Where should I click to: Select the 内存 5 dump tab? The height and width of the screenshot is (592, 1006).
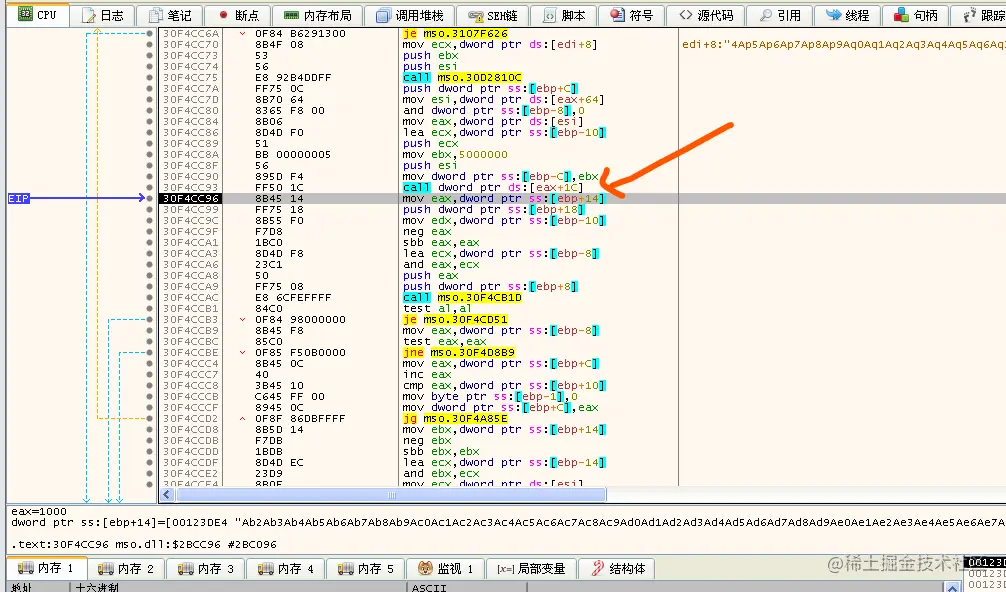[x=365, y=568]
